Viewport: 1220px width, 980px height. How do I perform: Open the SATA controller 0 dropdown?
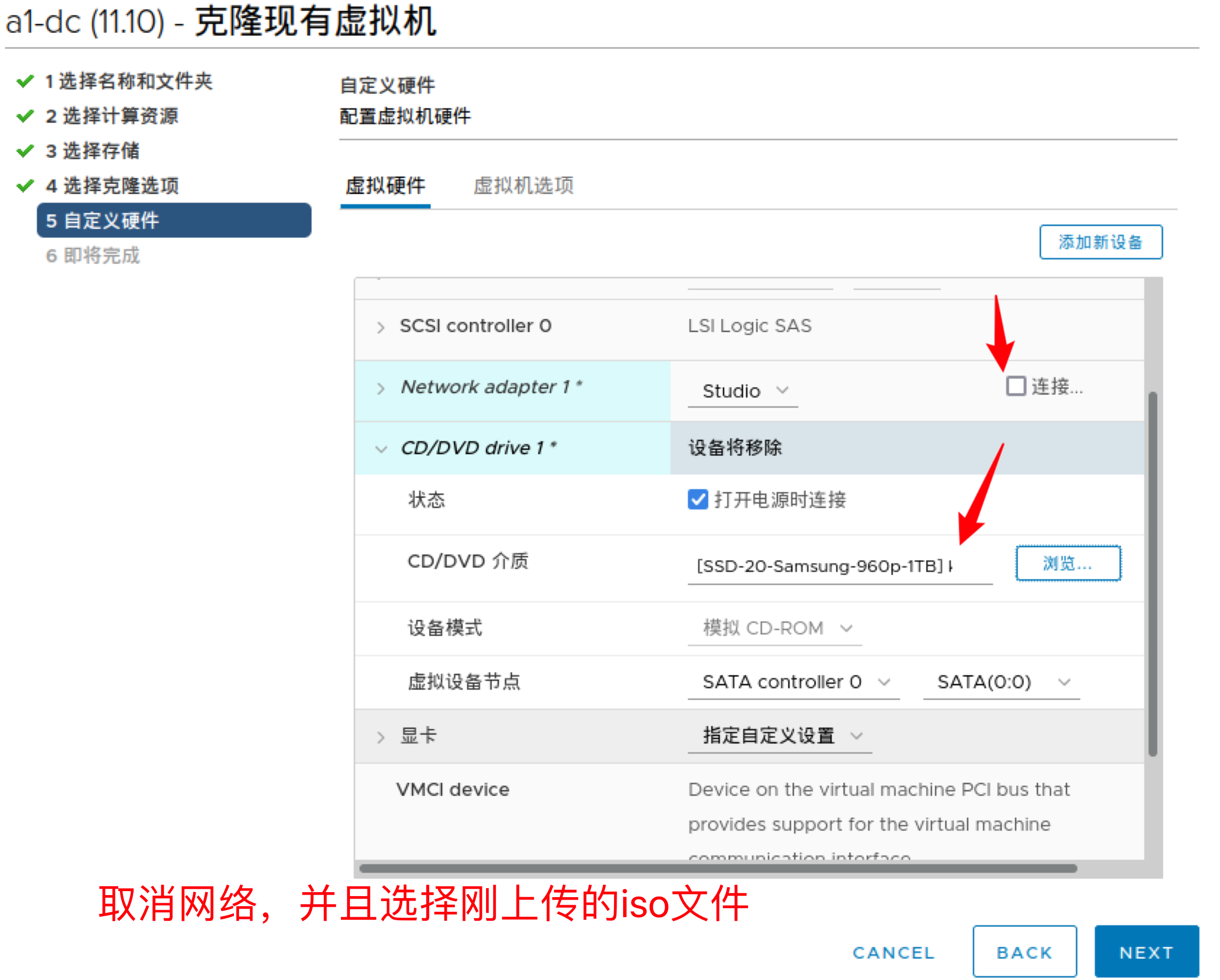point(794,682)
